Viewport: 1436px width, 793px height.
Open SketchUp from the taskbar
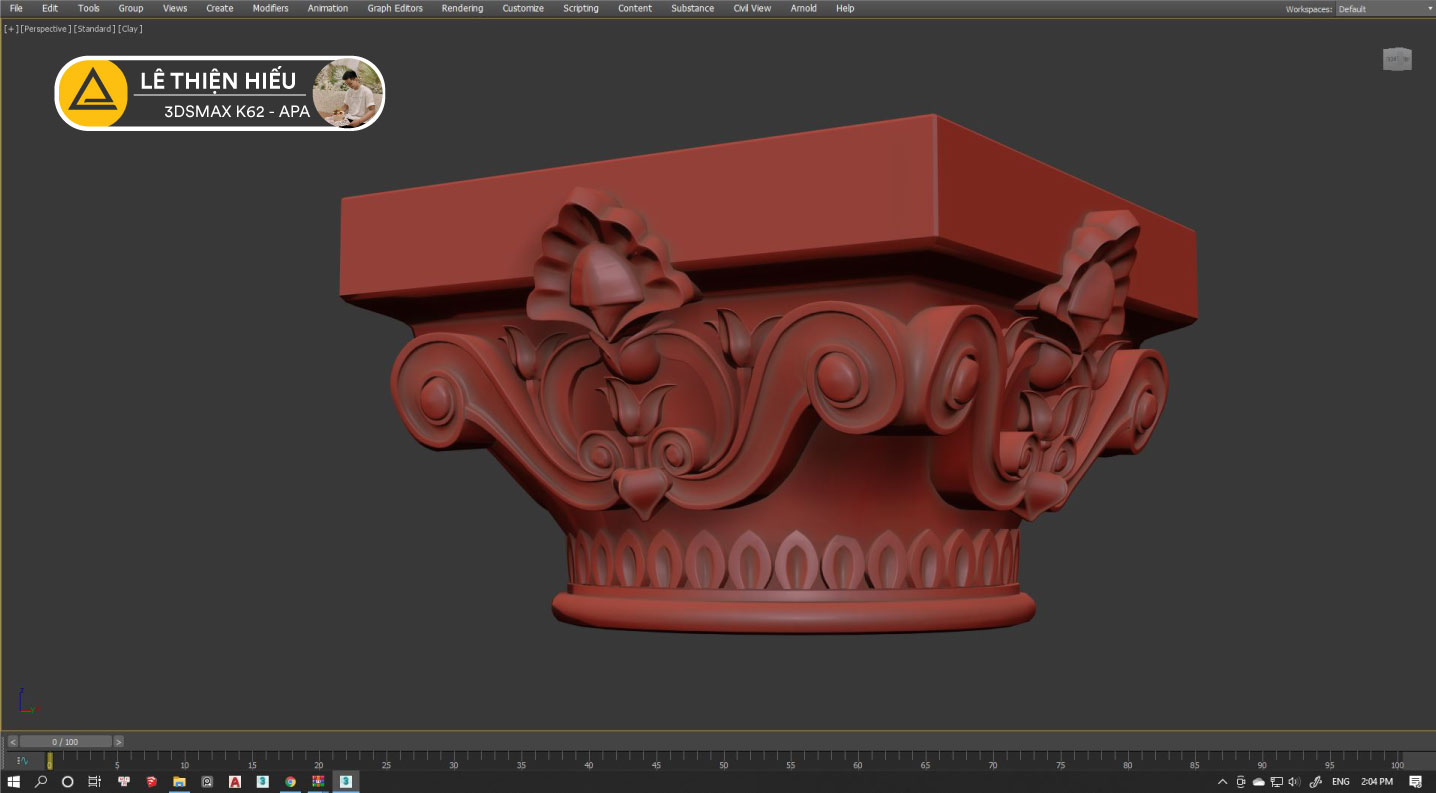[x=152, y=782]
